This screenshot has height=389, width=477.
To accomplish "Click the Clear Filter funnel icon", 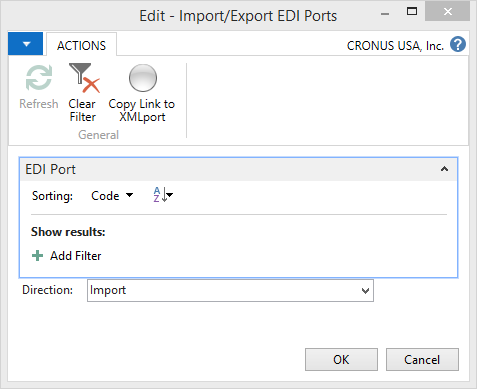I will tap(84, 78).
